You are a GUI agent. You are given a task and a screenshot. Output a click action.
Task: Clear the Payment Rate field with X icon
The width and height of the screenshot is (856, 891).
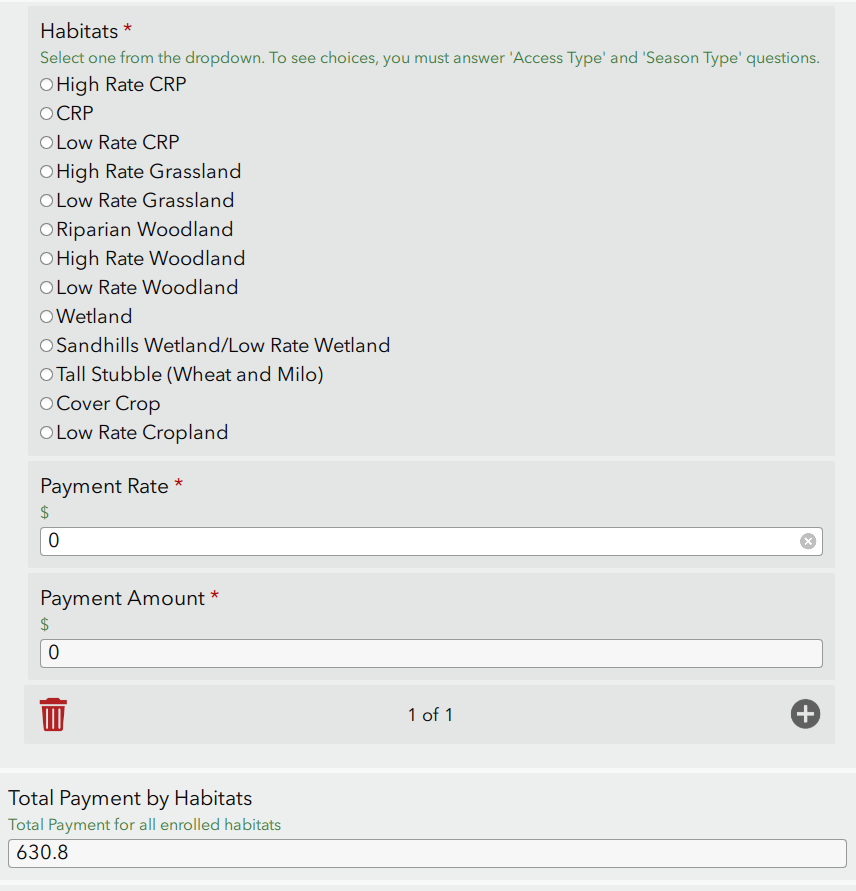(808, 541)
